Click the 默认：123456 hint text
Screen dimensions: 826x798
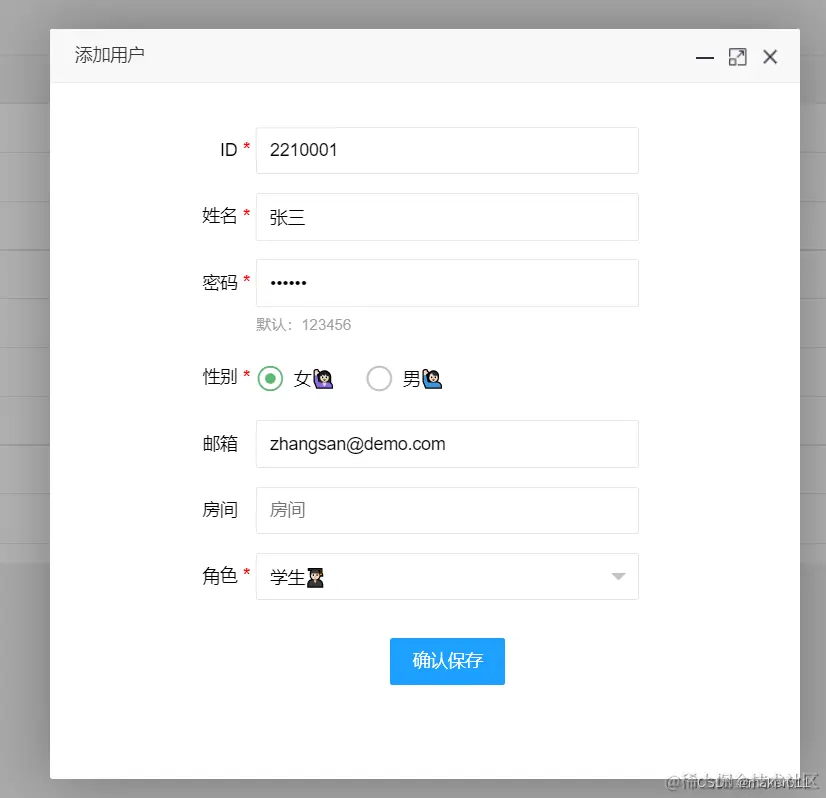[x=307, y=325]
